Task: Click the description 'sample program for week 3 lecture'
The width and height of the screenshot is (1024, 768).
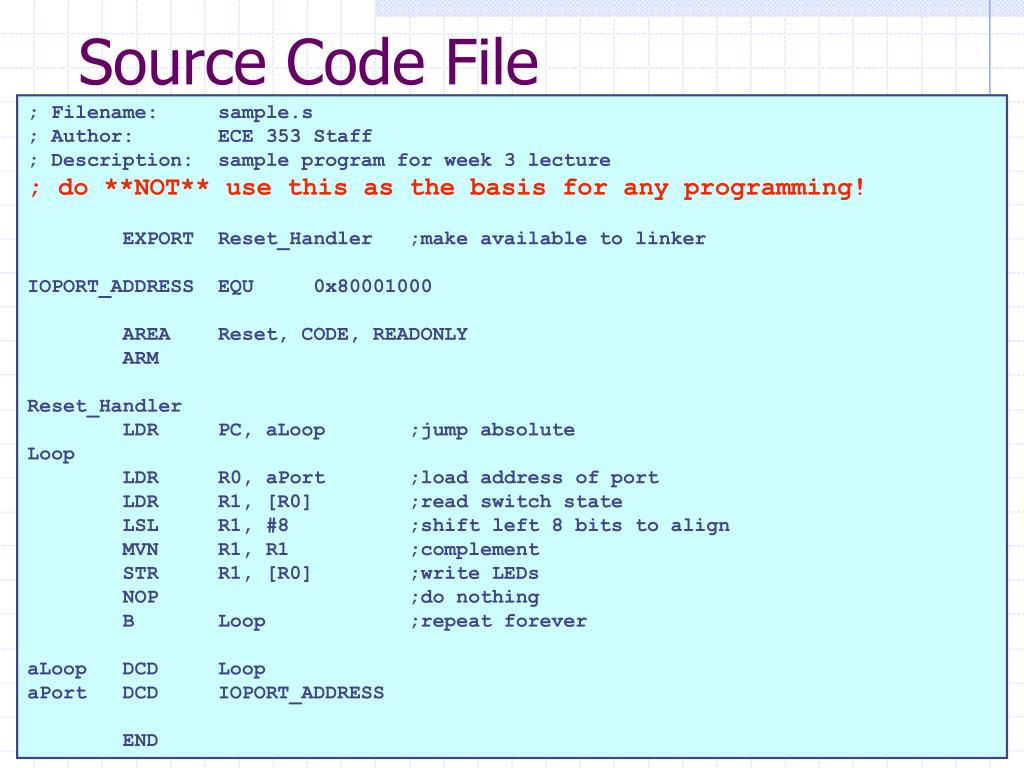Action: (x=414, y=161)
